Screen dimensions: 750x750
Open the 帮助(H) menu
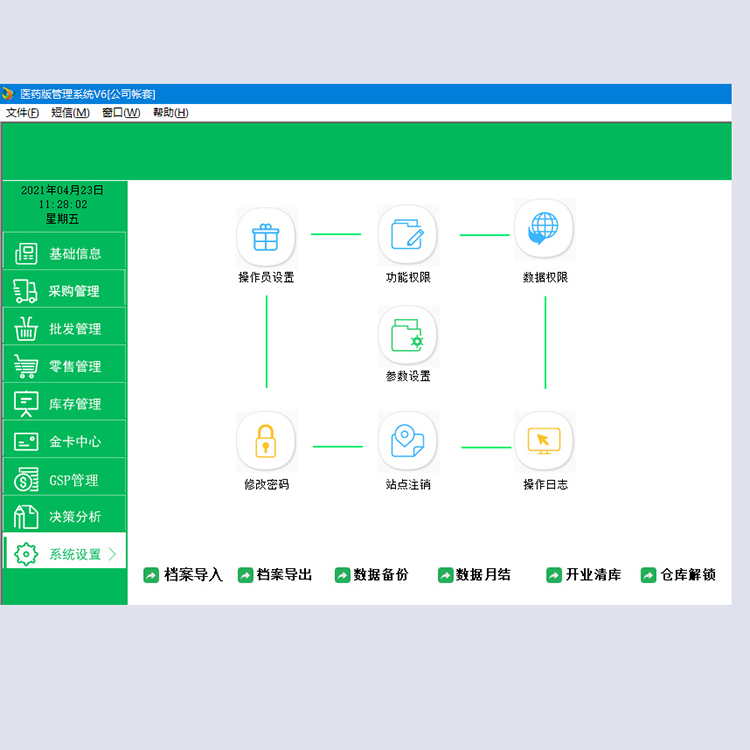[170, 113]
